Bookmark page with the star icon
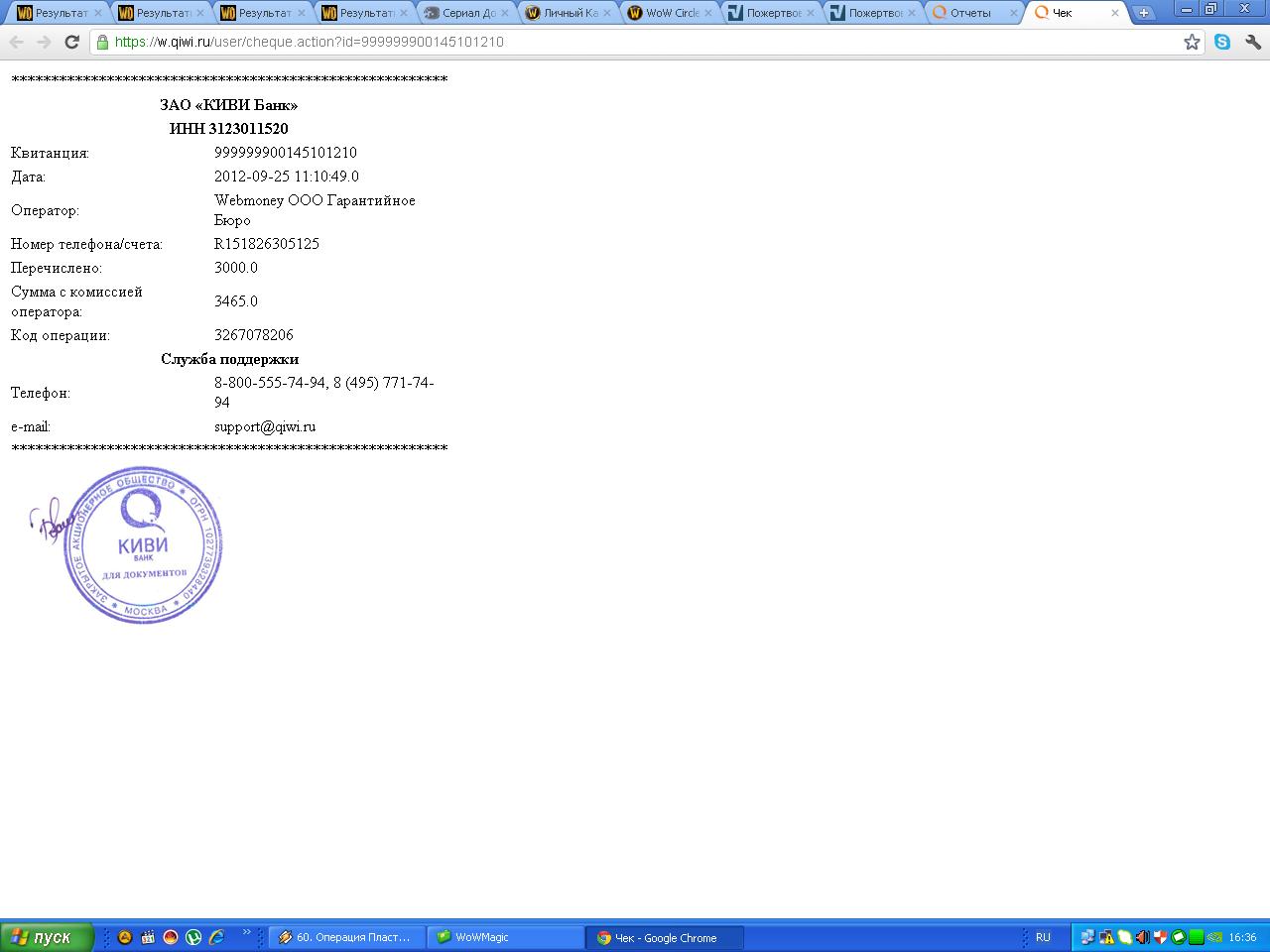 click(1192, 42)
